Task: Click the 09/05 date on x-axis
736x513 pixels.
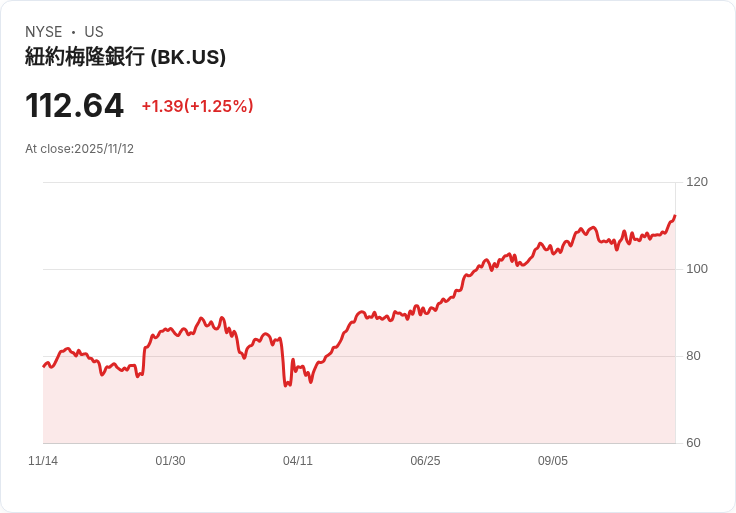Action: point(552,461)
